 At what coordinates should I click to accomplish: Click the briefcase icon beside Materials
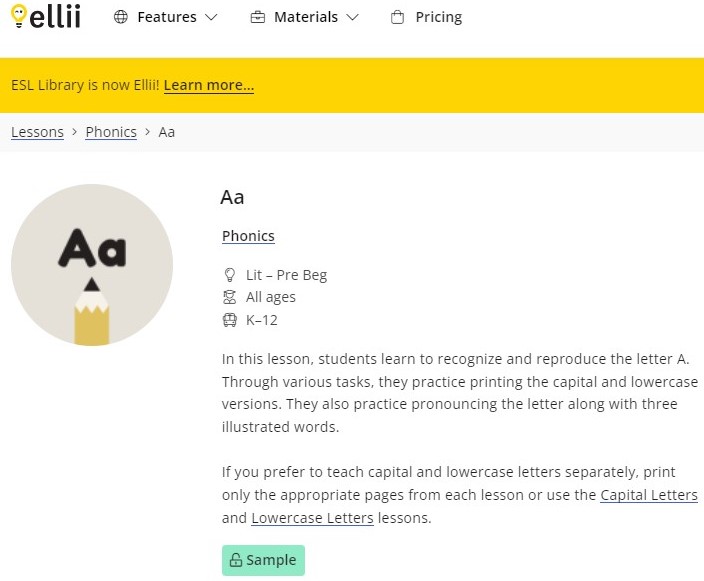coord(258,17)
